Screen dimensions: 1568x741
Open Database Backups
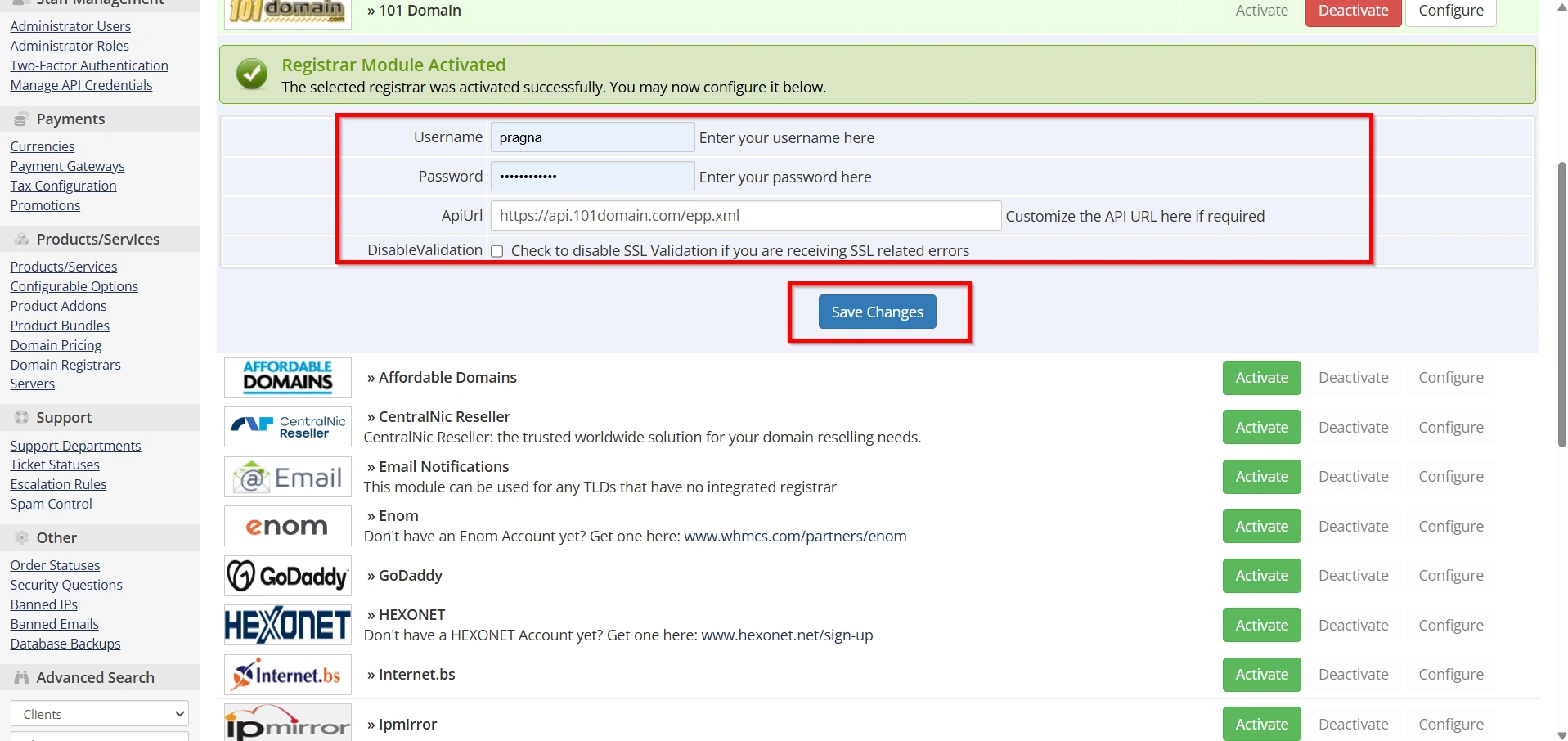(65, 644)
